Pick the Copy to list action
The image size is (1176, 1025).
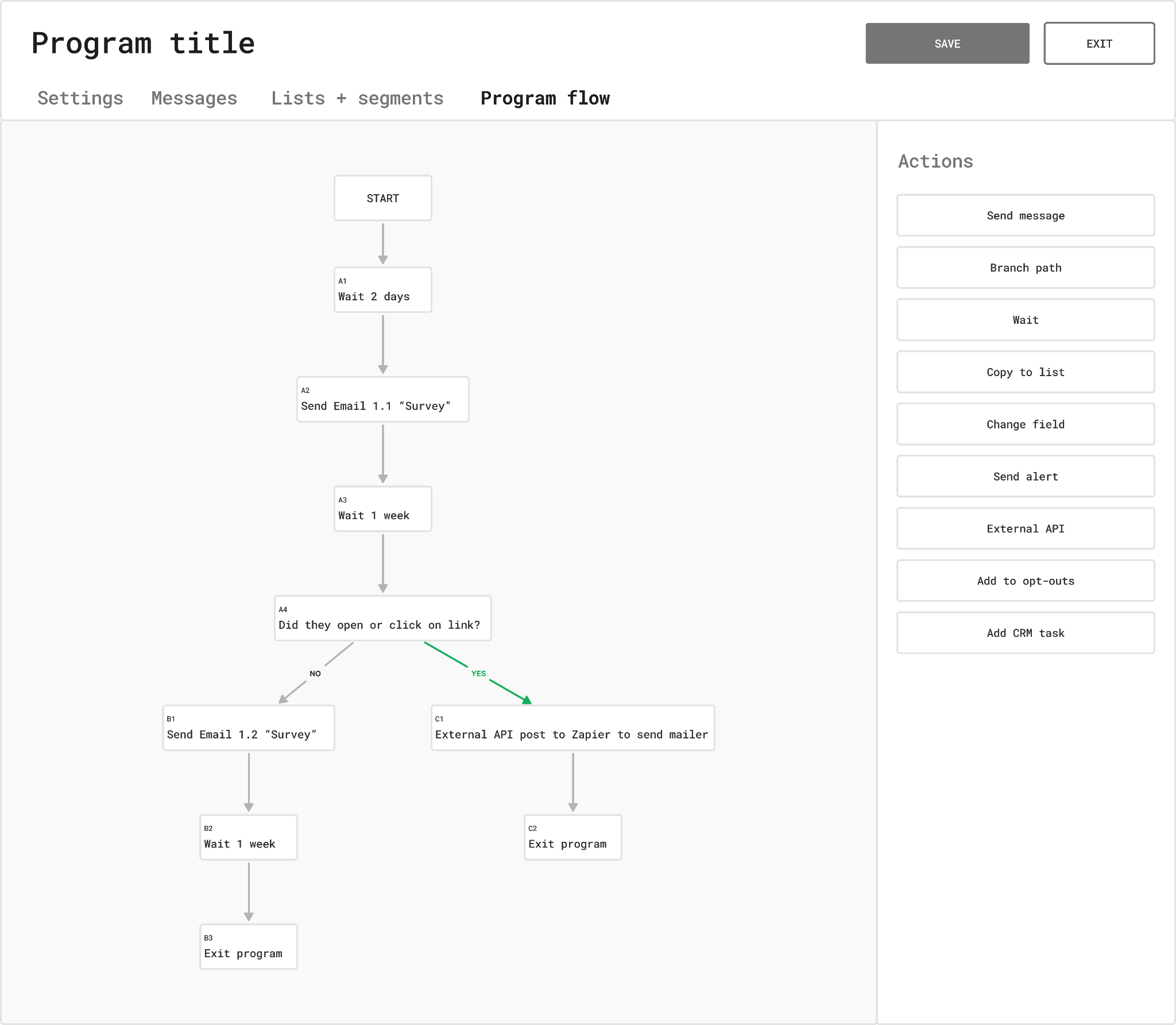[1025, 372]
